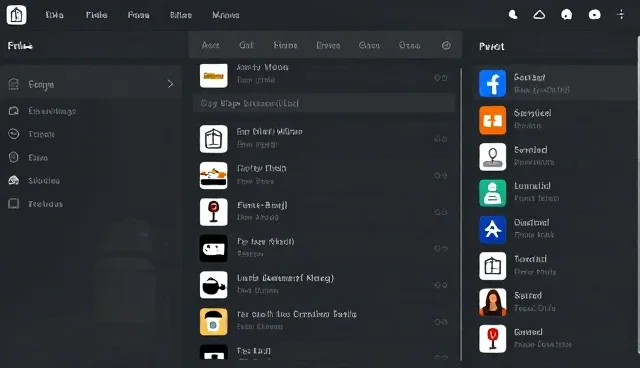Open the fourth menu in the top menu bar
Screen dimensions: 640x368
pyautogui.click(x=181, y=15)
